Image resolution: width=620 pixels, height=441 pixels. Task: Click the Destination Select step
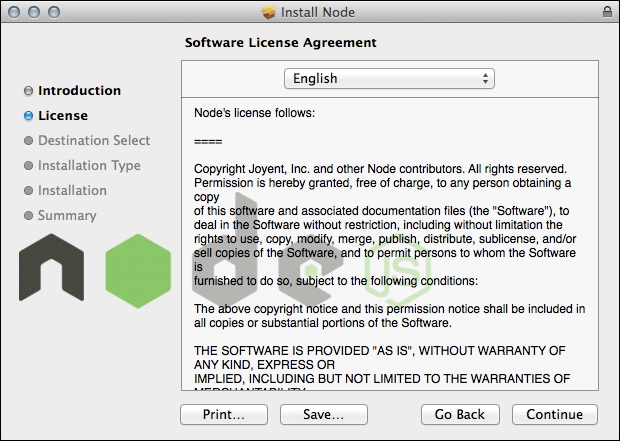pos(94,140)
